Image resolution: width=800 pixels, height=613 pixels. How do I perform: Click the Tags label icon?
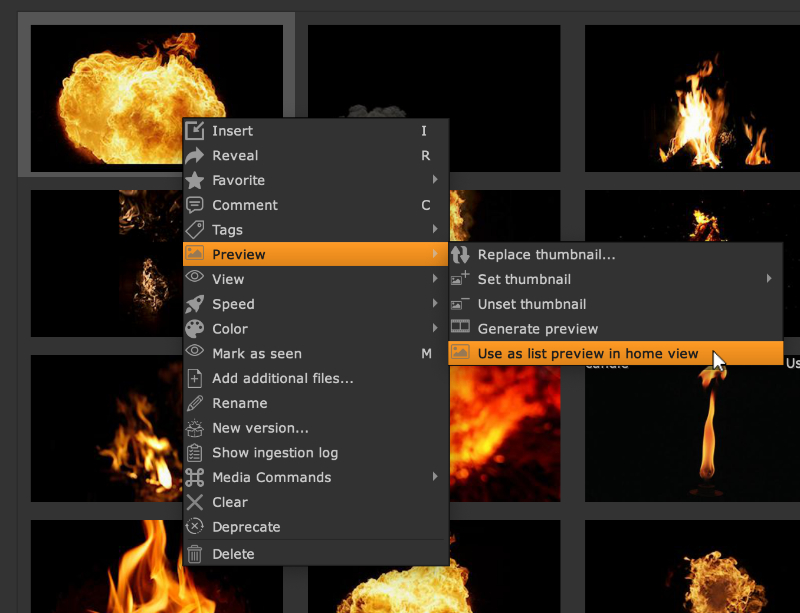(x=195, y=230)
